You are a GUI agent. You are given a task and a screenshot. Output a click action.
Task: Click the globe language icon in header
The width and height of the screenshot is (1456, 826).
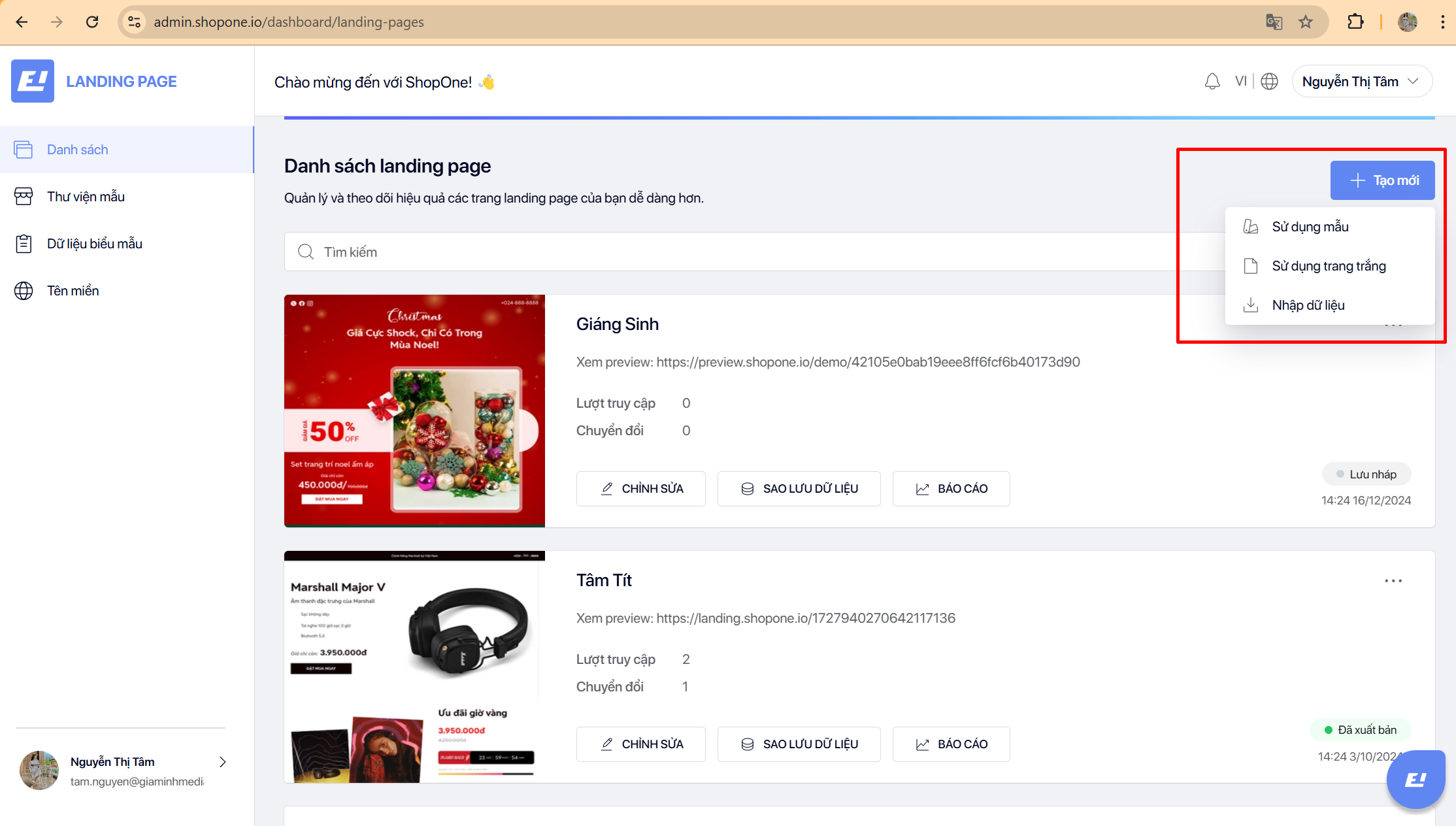point(1269,82)
